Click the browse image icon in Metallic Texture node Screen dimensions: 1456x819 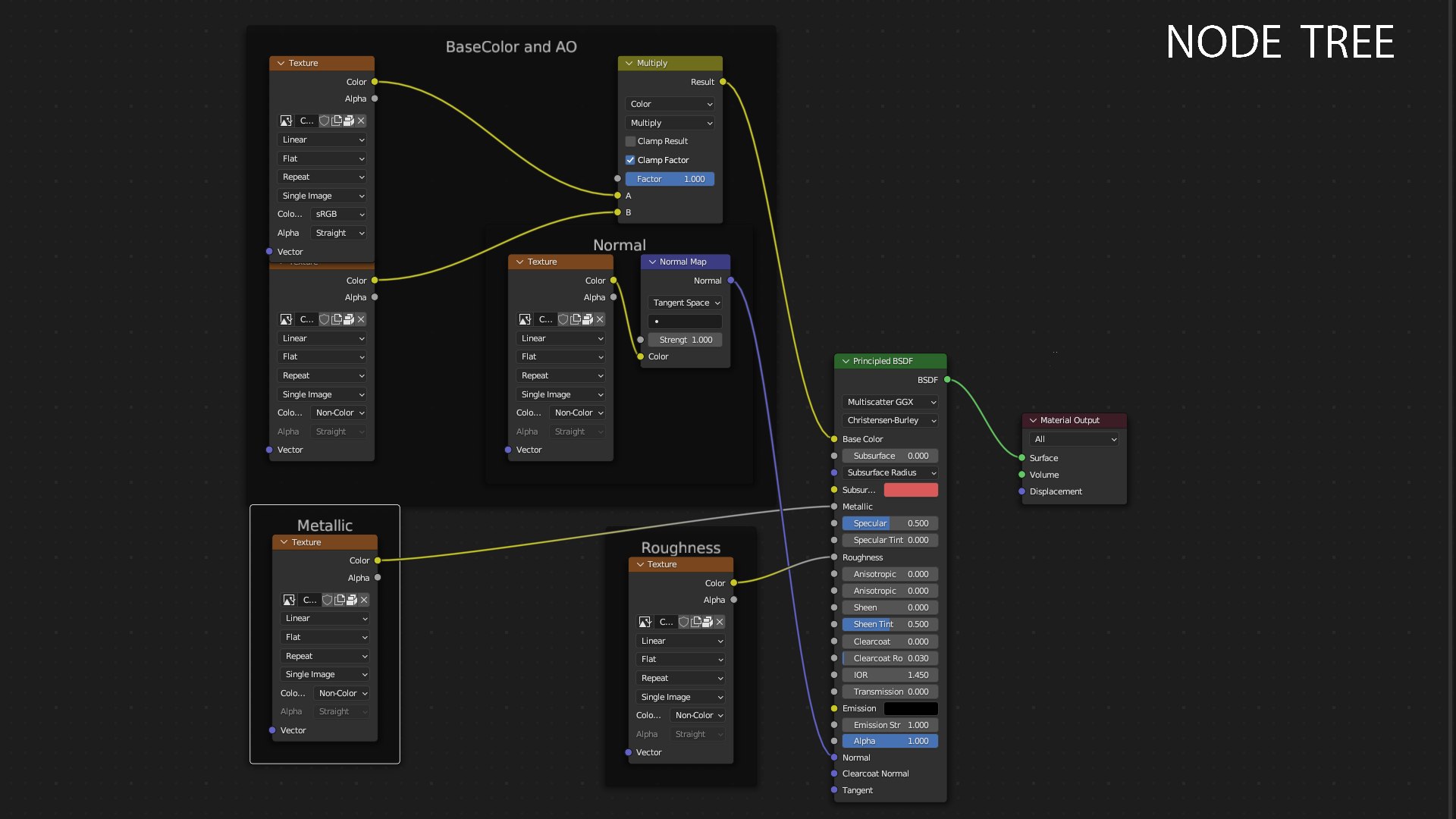click(x=289, y=600)
